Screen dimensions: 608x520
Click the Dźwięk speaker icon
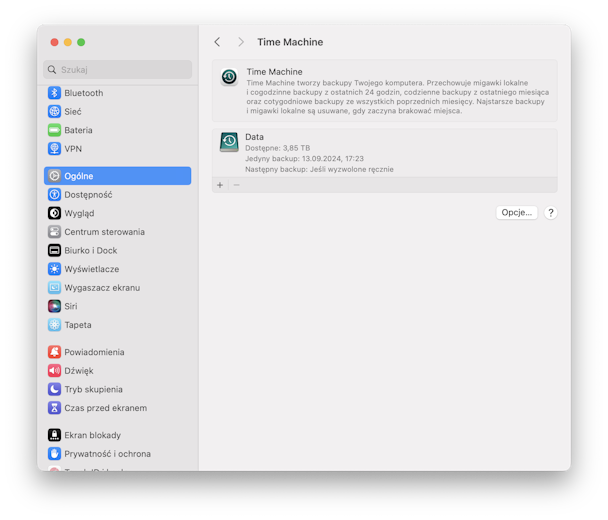coord(54,371)
